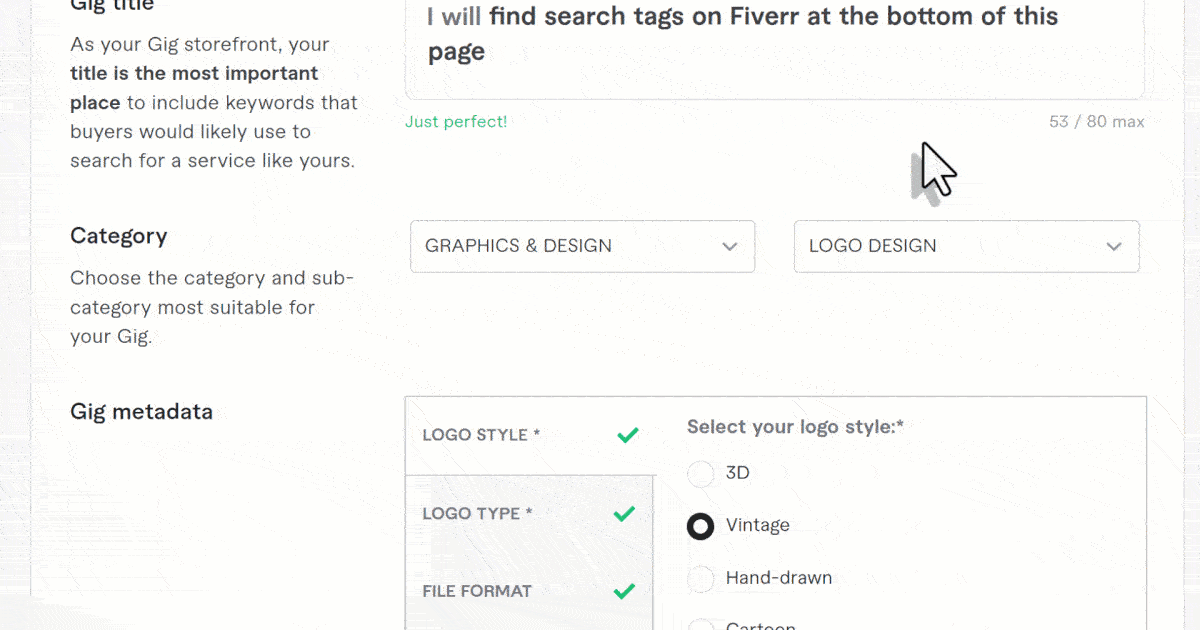Screen dimensions: 1200x630
Task: Select the 3D logo style
Action: [x=701, y=473]
